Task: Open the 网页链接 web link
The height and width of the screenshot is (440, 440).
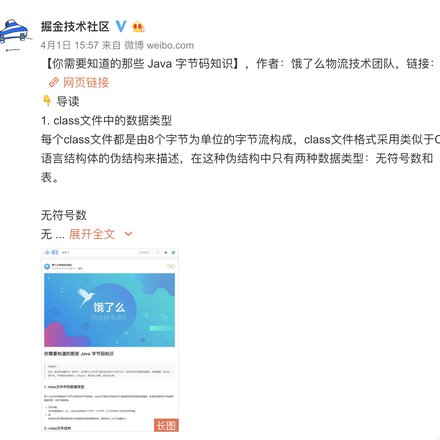Action: (x=86, y=82)
